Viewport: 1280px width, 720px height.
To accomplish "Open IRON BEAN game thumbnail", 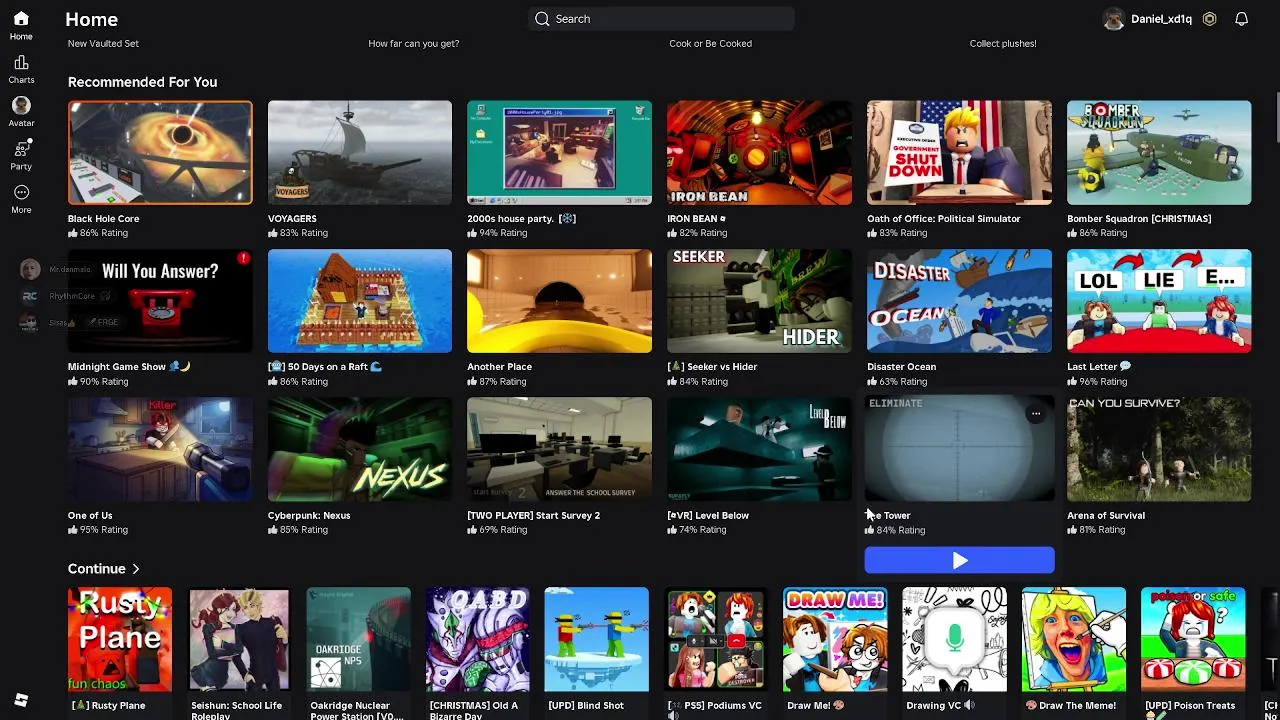I will [x=759, y=152].
